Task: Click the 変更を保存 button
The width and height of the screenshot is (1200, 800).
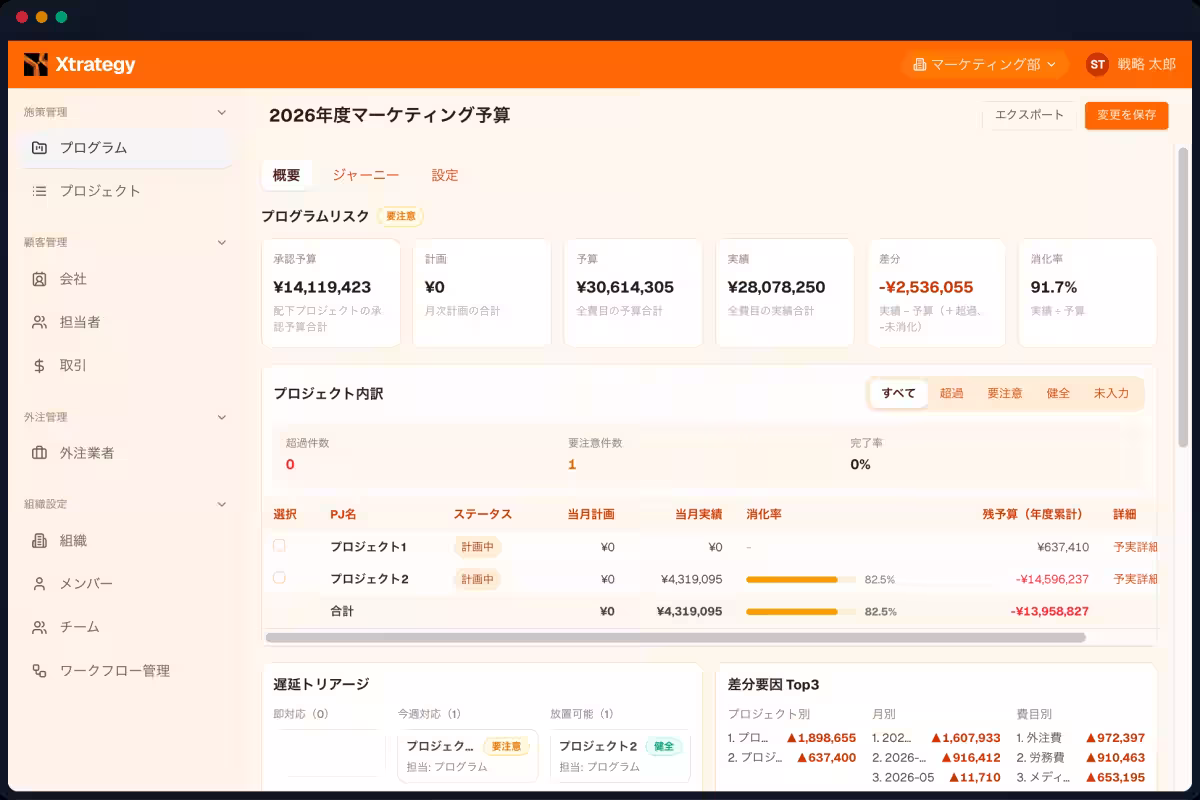Action: [x=1126, y=115]
